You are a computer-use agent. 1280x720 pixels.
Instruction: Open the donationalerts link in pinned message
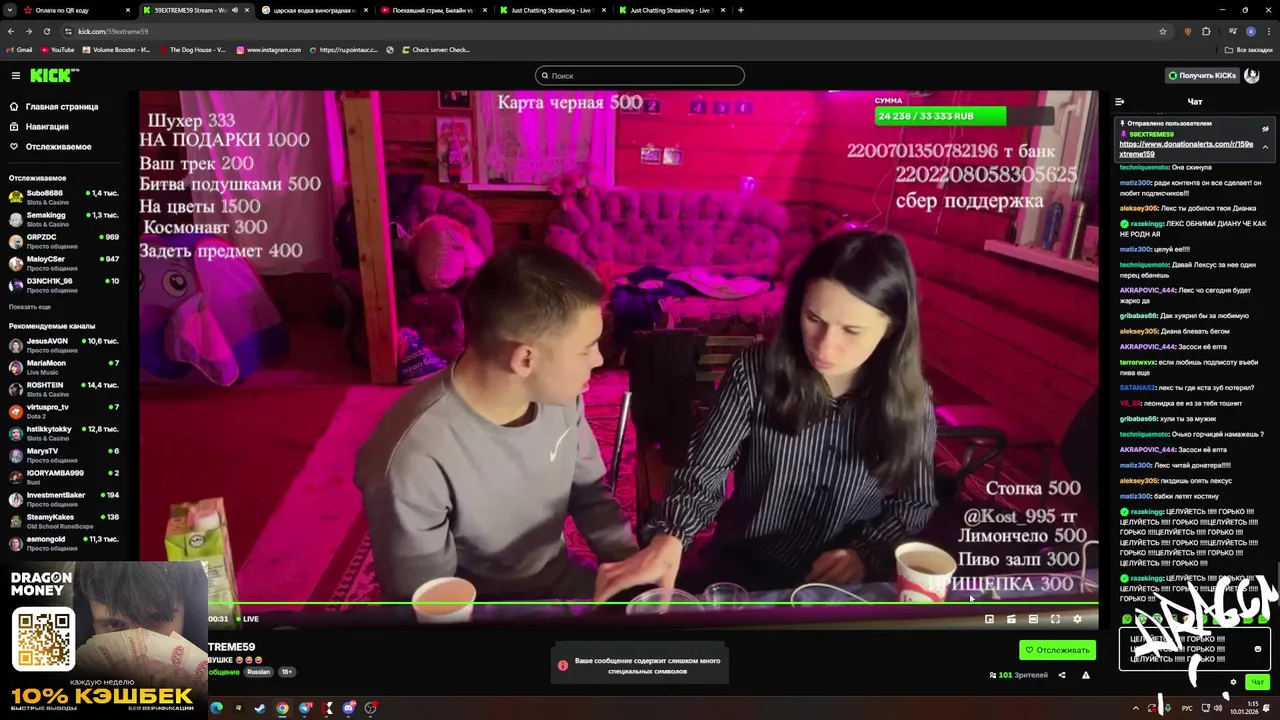pyautogui.click(x=1186, y=149)
